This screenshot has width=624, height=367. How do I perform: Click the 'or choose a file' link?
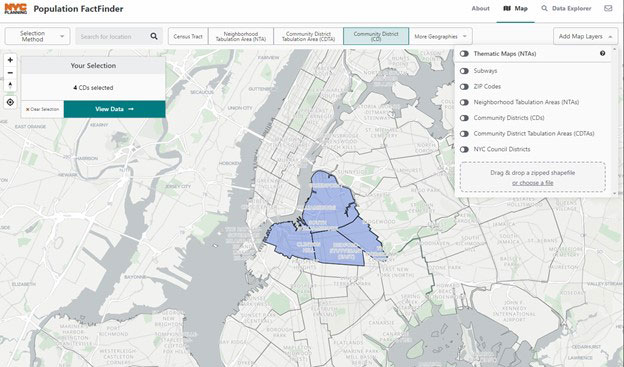(532, 183)
